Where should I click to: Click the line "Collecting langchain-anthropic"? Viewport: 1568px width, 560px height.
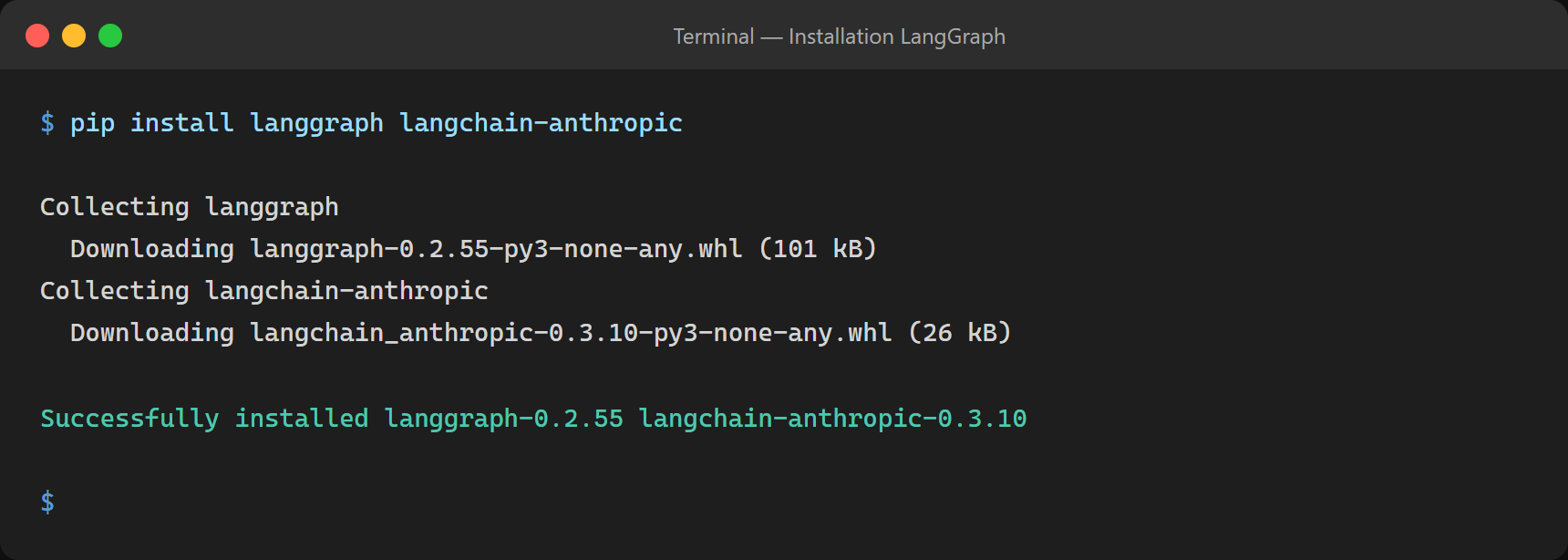(x=264, y=291)
